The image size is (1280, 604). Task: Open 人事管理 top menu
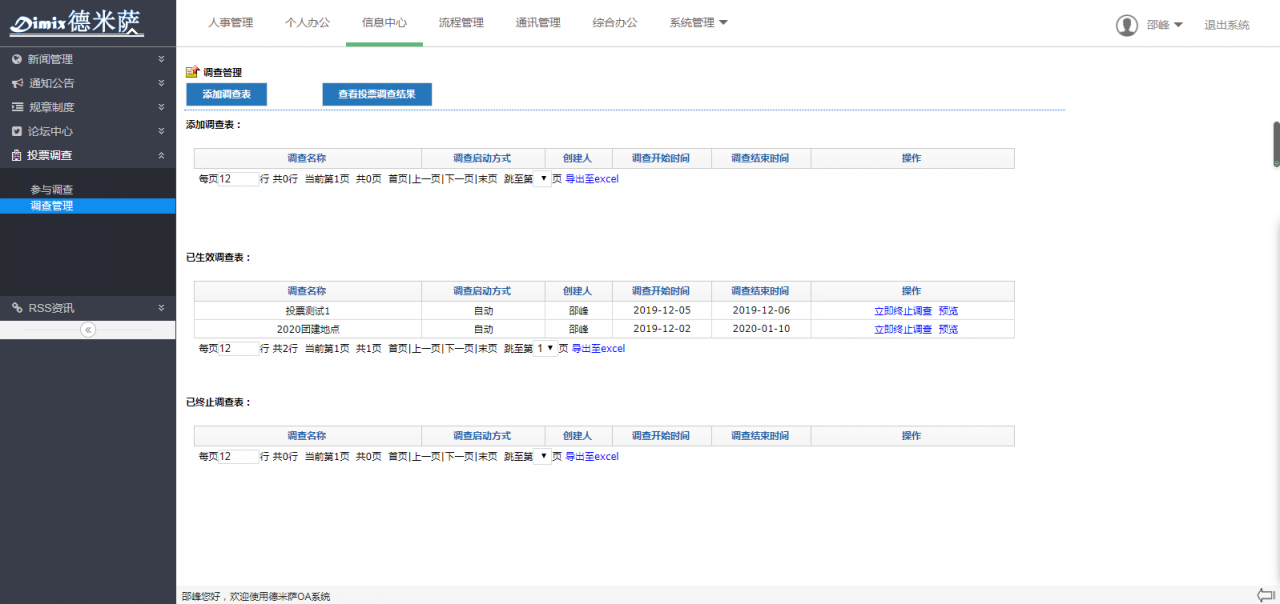pos(231,22)
